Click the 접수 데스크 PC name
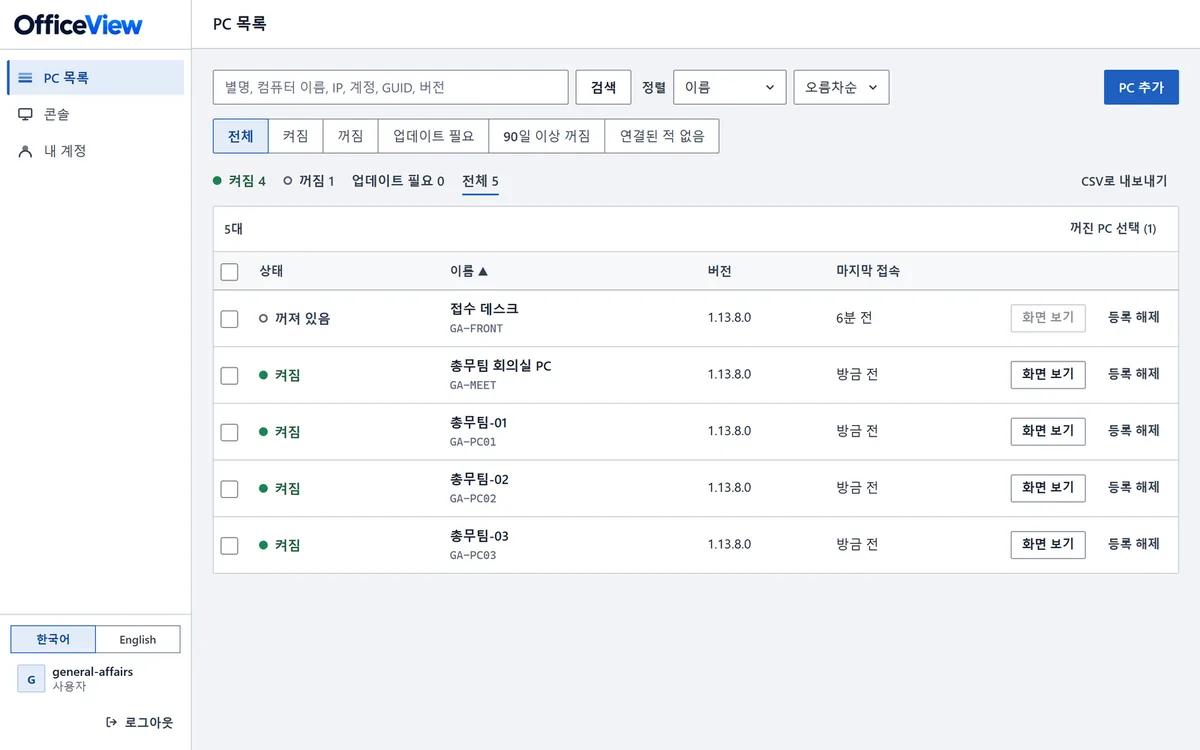Screen dimensions: 1200x750 tap(484, 309)
